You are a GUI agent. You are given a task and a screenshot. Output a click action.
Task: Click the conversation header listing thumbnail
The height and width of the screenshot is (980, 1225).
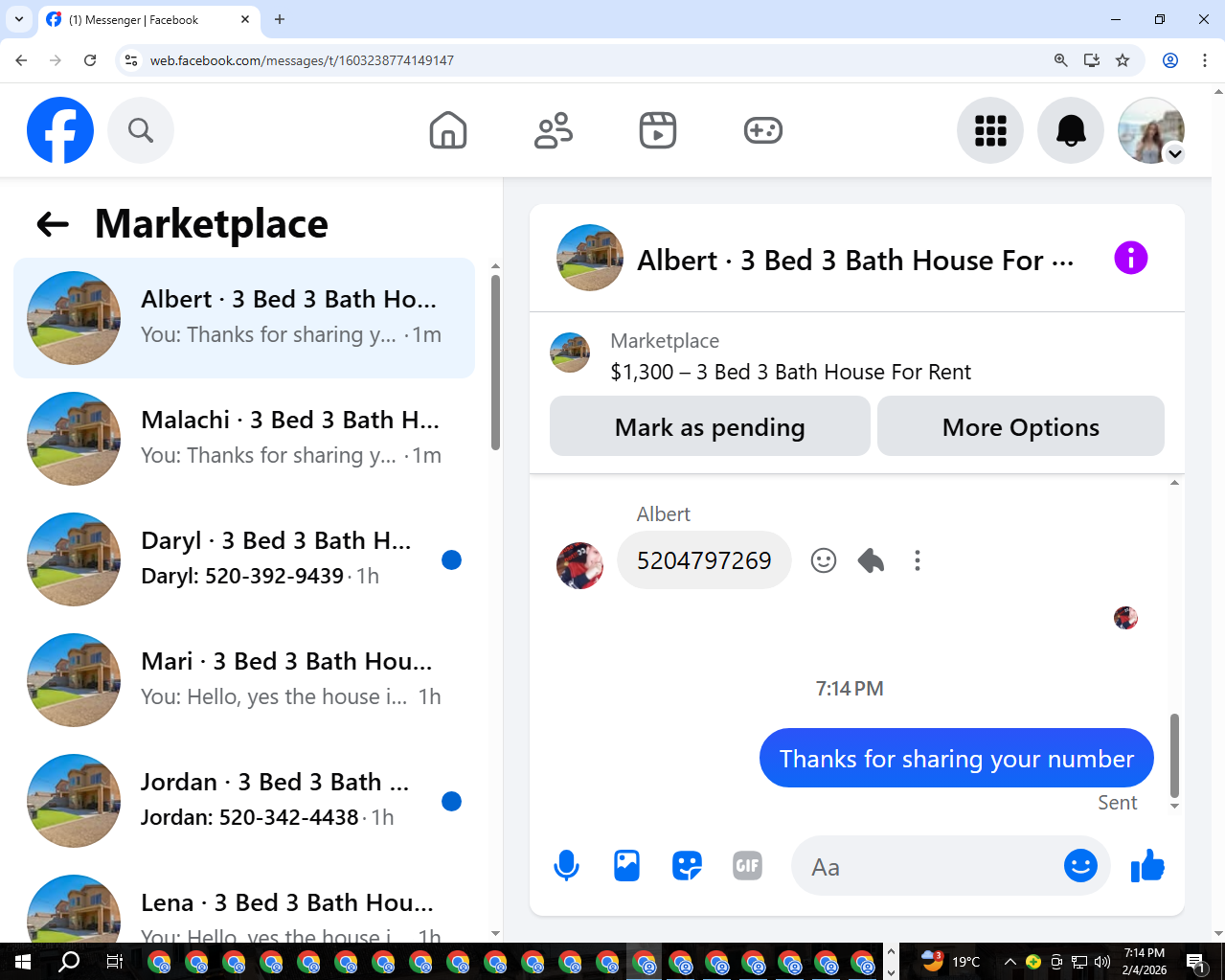coord(590,258)
